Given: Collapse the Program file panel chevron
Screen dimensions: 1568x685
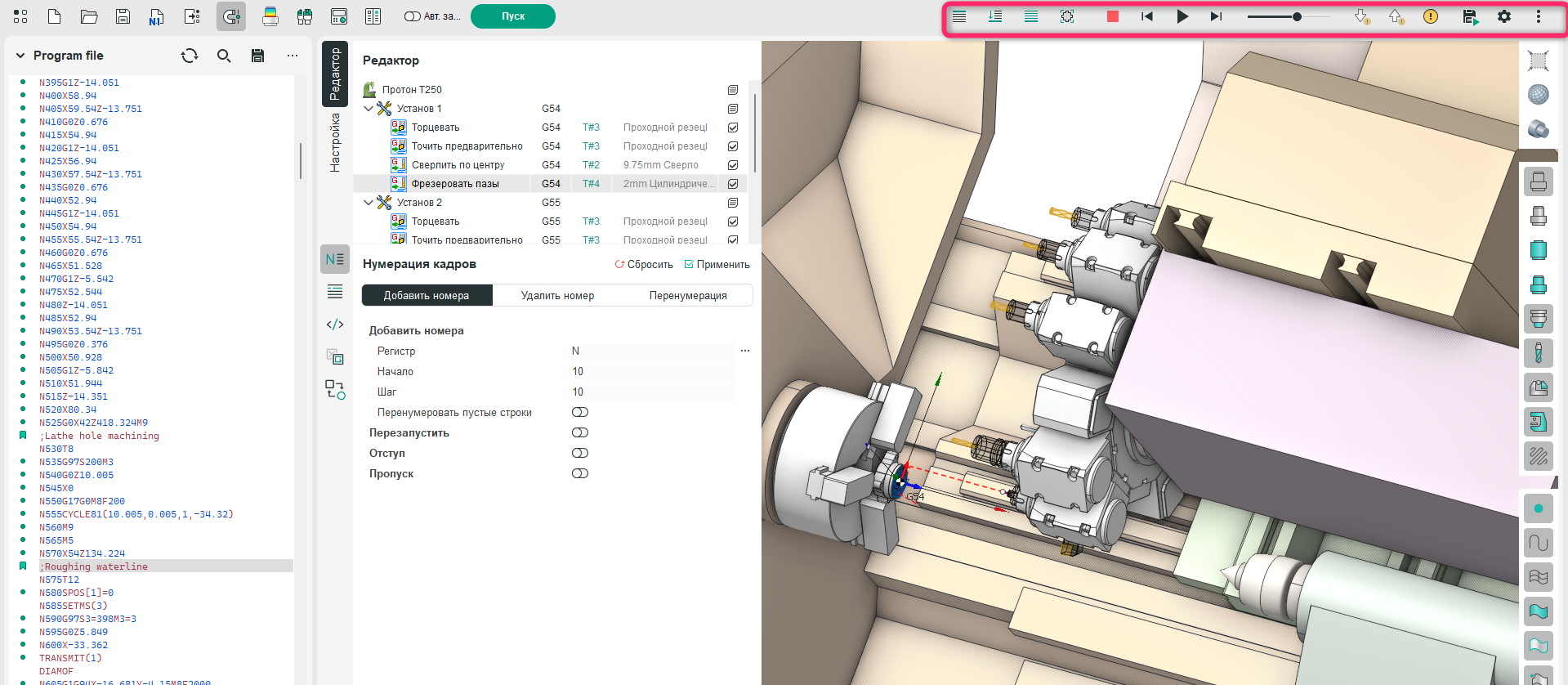Looking at the screenshot, I should tap(20, 56).
